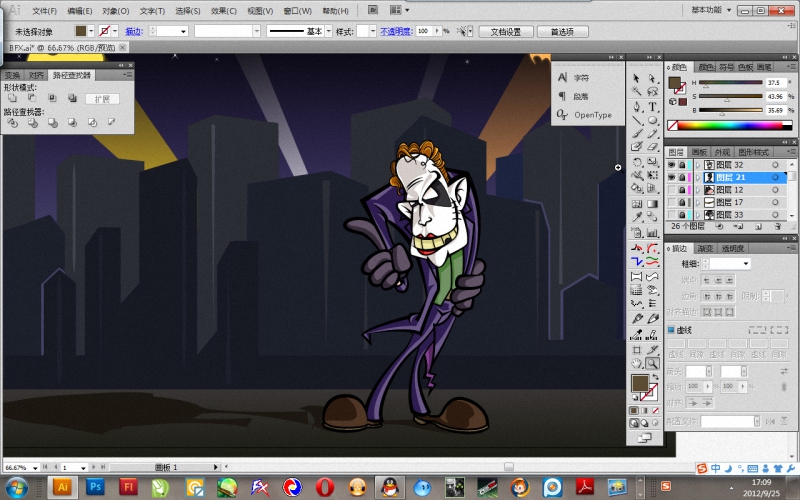Select the Magic Wand tool
The height and width of the screenshot is (500, 800).
coord(636,91)
